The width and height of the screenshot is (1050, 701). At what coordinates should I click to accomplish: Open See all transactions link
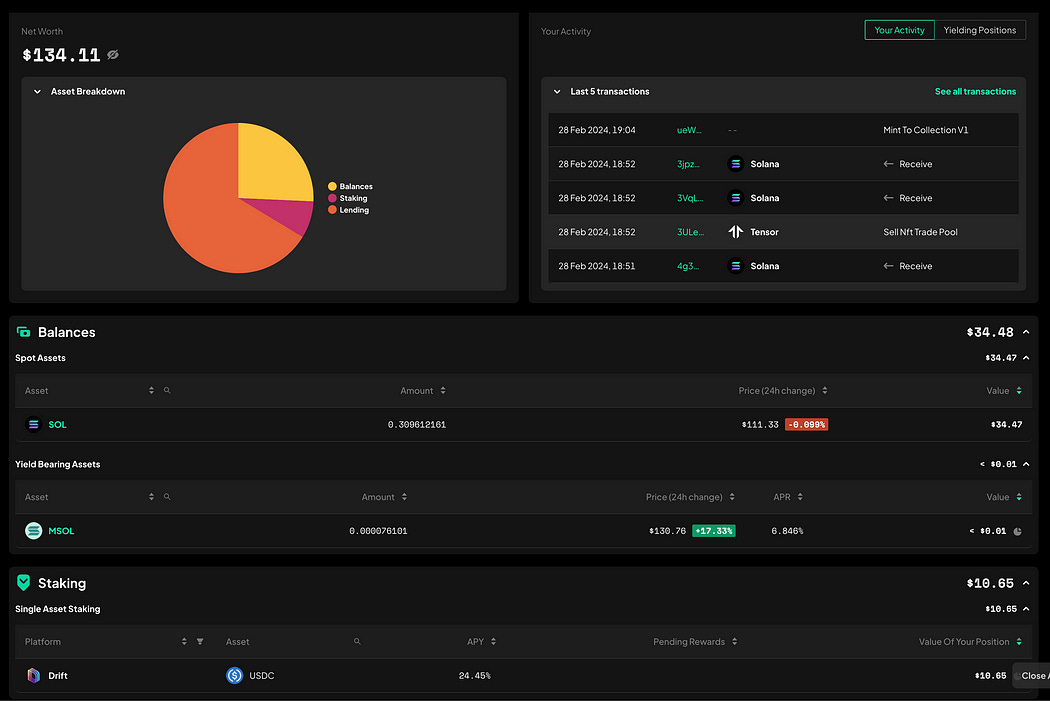[975, 92]
